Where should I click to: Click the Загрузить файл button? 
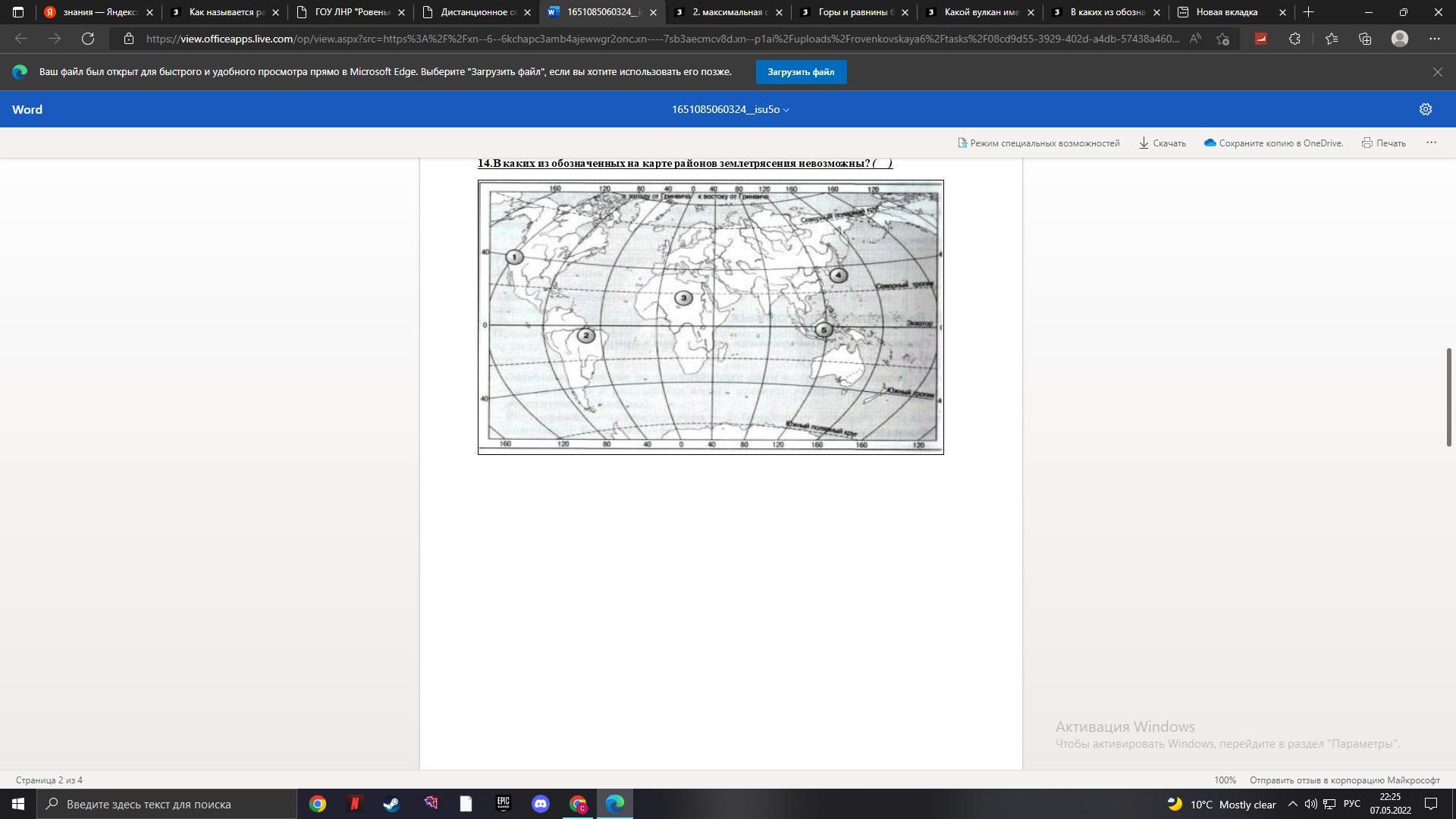coord(801,72)
